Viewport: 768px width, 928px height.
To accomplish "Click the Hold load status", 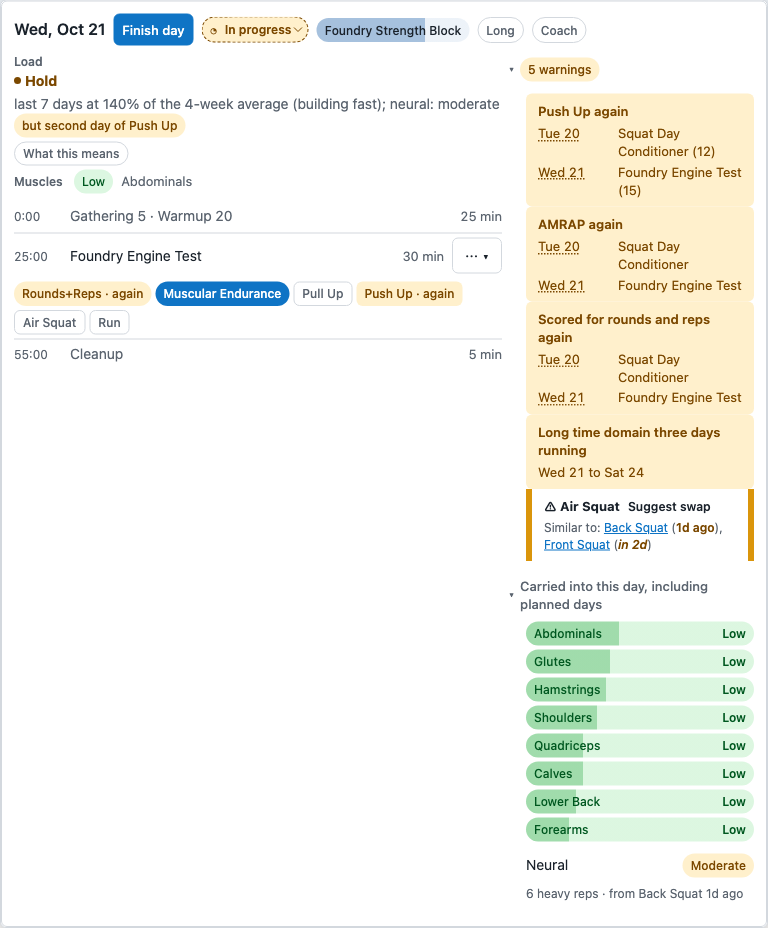I will tap(36, 81).
